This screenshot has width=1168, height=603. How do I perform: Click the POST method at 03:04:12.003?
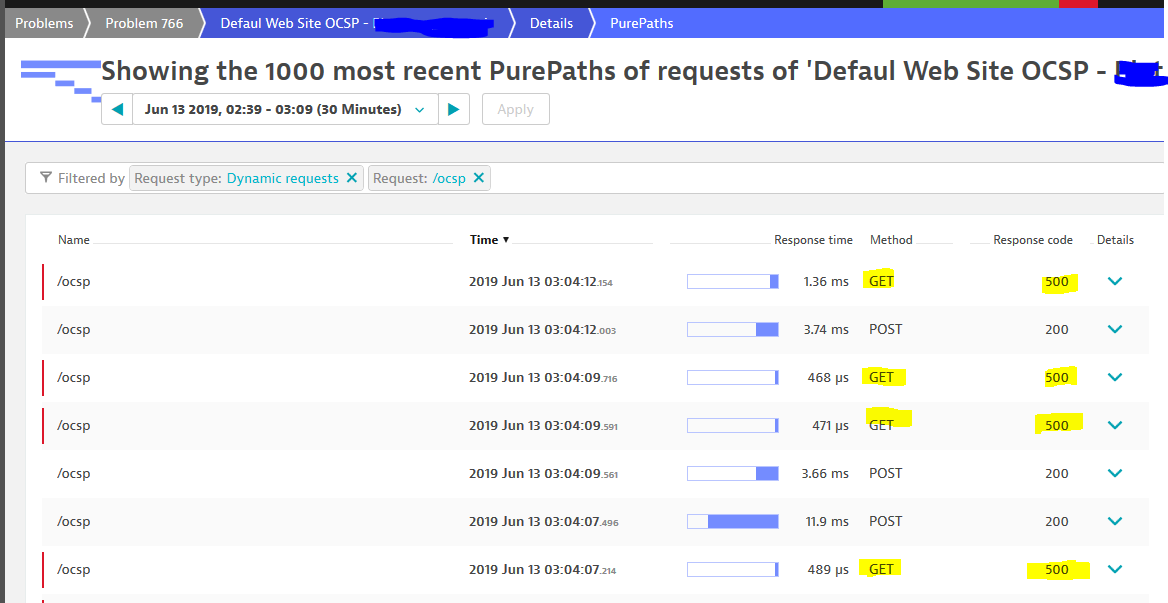coord(886,329)
